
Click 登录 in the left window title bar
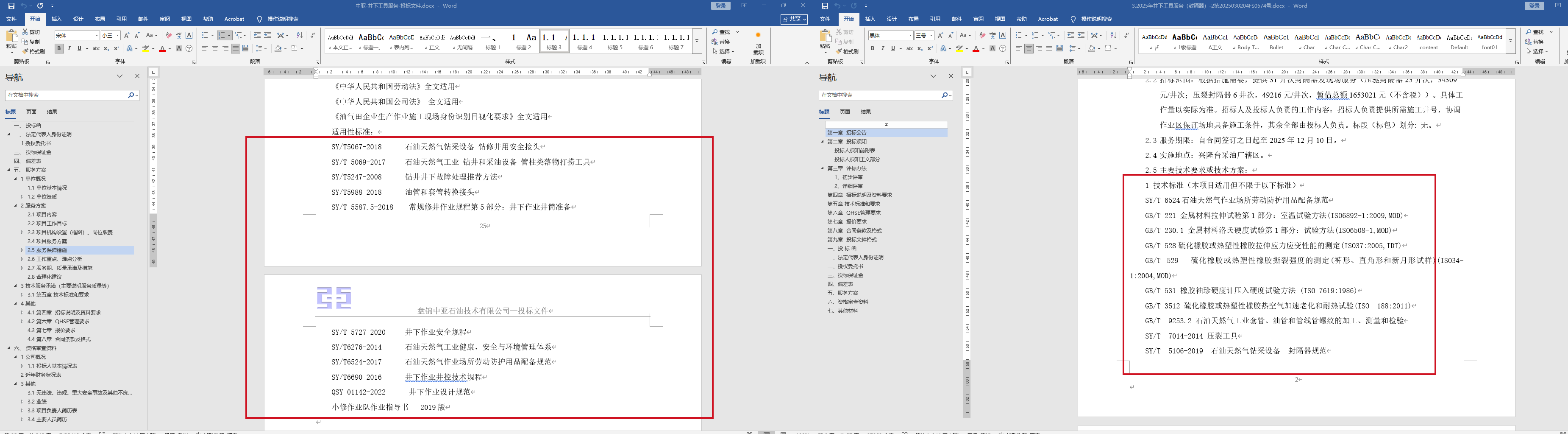[x=721, y=6]
